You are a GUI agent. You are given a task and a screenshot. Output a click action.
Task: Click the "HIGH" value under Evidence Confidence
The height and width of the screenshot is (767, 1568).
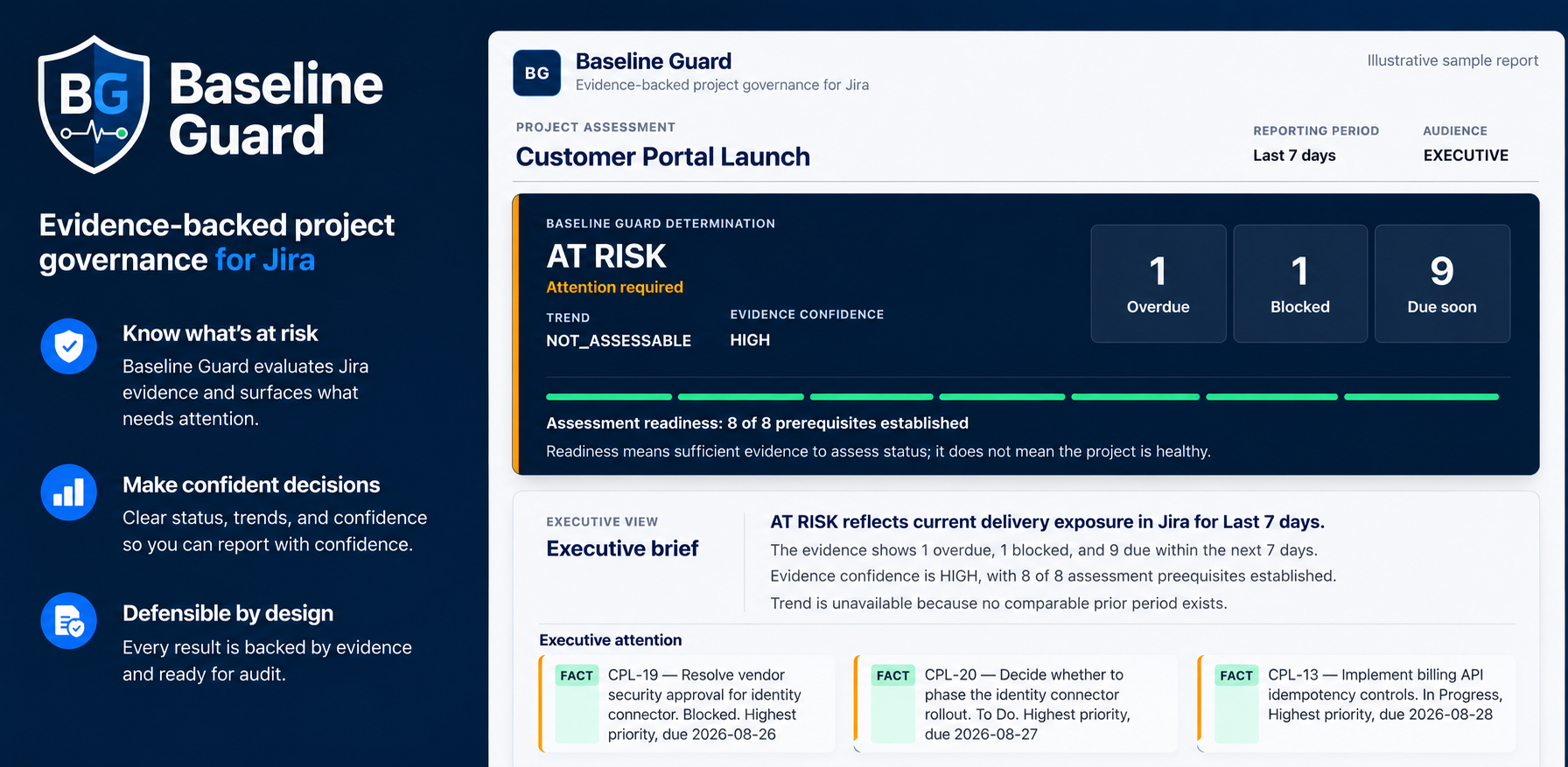coord(750,340)
